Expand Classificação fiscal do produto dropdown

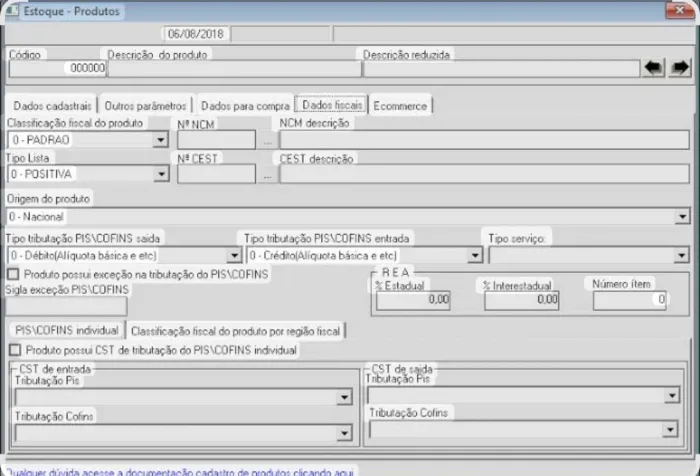tap(160, 141)
